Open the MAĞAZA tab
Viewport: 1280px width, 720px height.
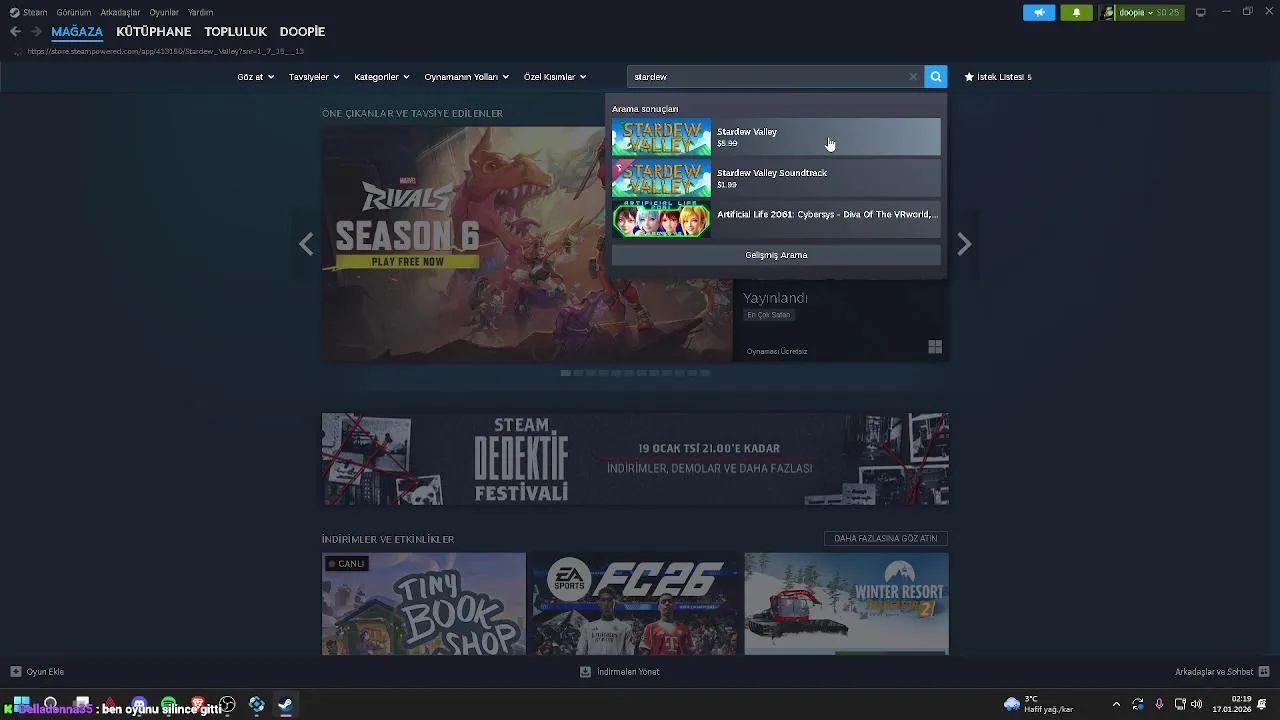coord(77,31)
